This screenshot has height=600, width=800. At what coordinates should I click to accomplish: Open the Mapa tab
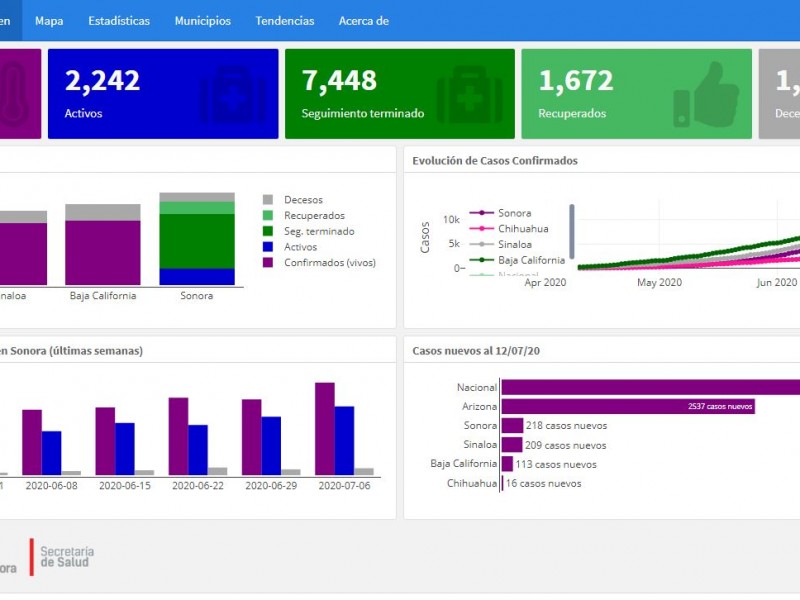[49, 21]
